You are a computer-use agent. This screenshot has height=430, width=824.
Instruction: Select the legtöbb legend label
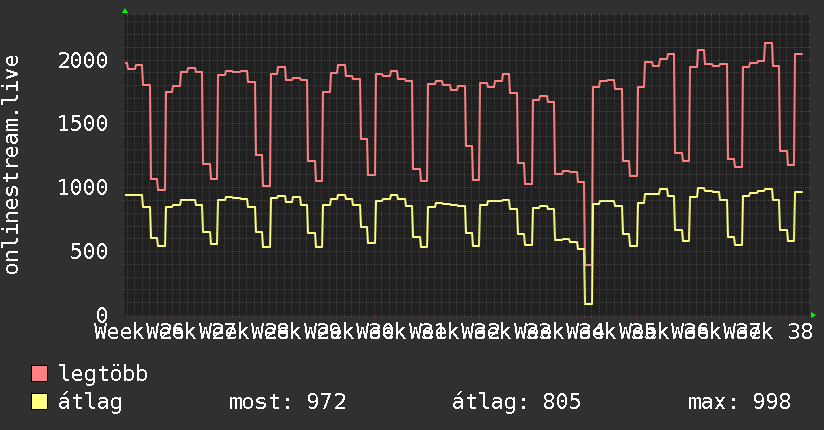point(103,373)
